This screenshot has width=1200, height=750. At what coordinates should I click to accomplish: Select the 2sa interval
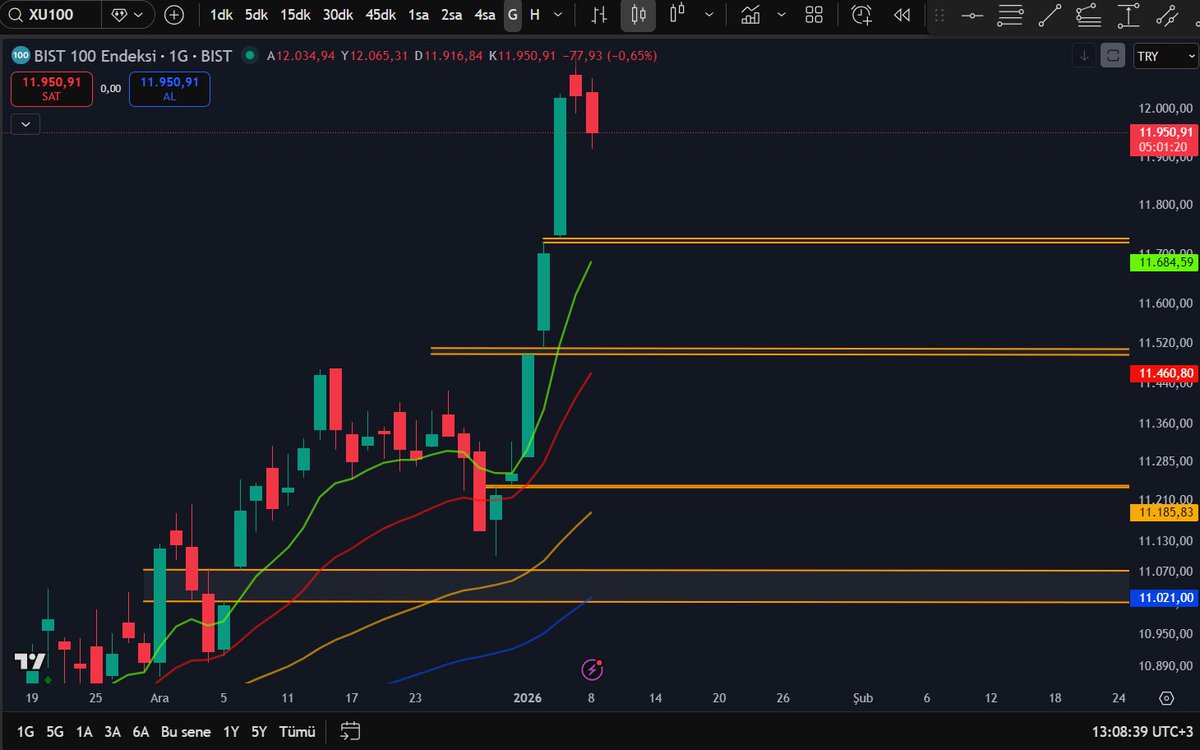pyautogui.click(x=452, y=15)
